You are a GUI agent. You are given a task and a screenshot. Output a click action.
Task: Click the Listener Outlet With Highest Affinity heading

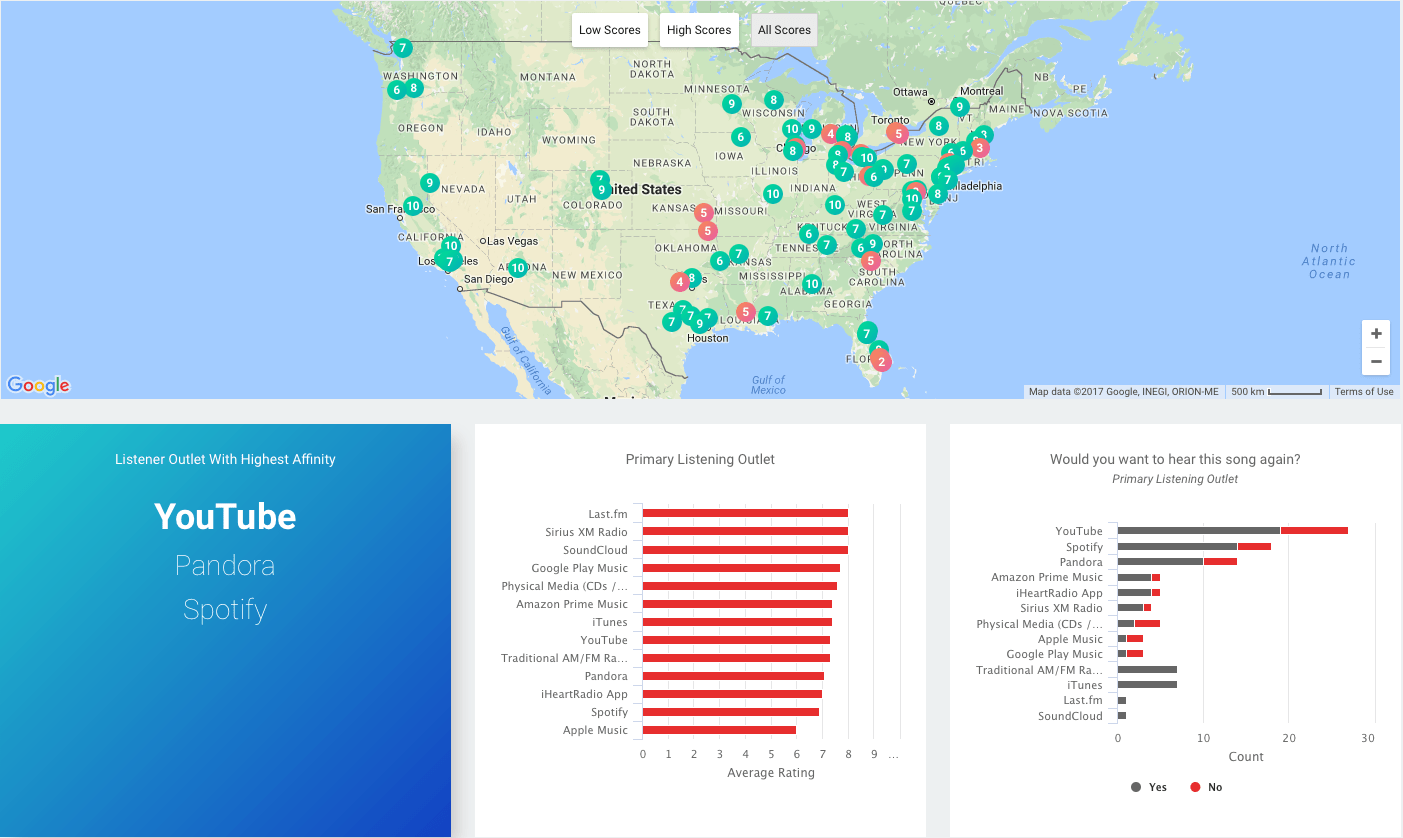pos(225,459)
